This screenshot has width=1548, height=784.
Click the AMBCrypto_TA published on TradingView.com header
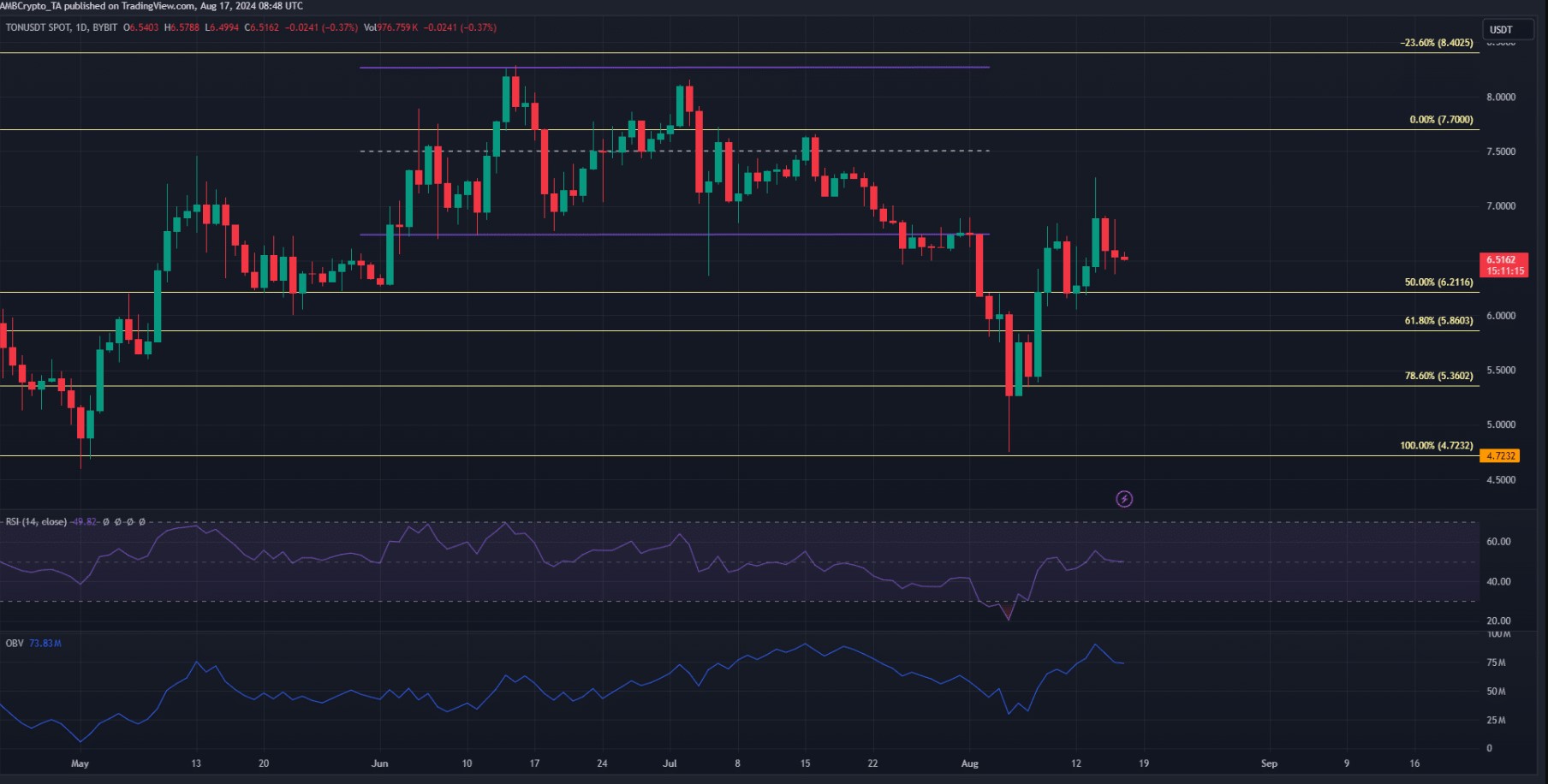(152, 6)
